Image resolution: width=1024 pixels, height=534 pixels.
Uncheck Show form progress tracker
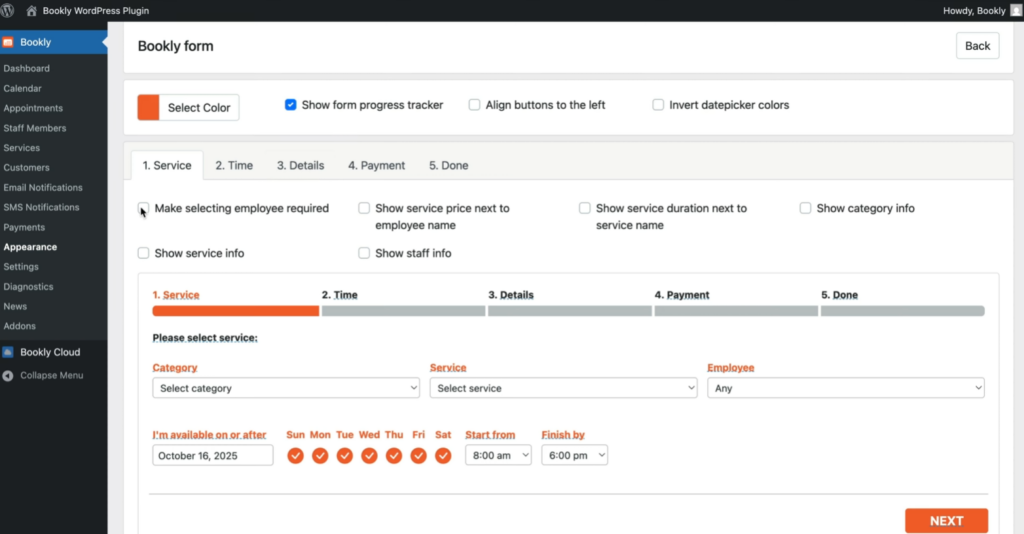click(291, 105)
